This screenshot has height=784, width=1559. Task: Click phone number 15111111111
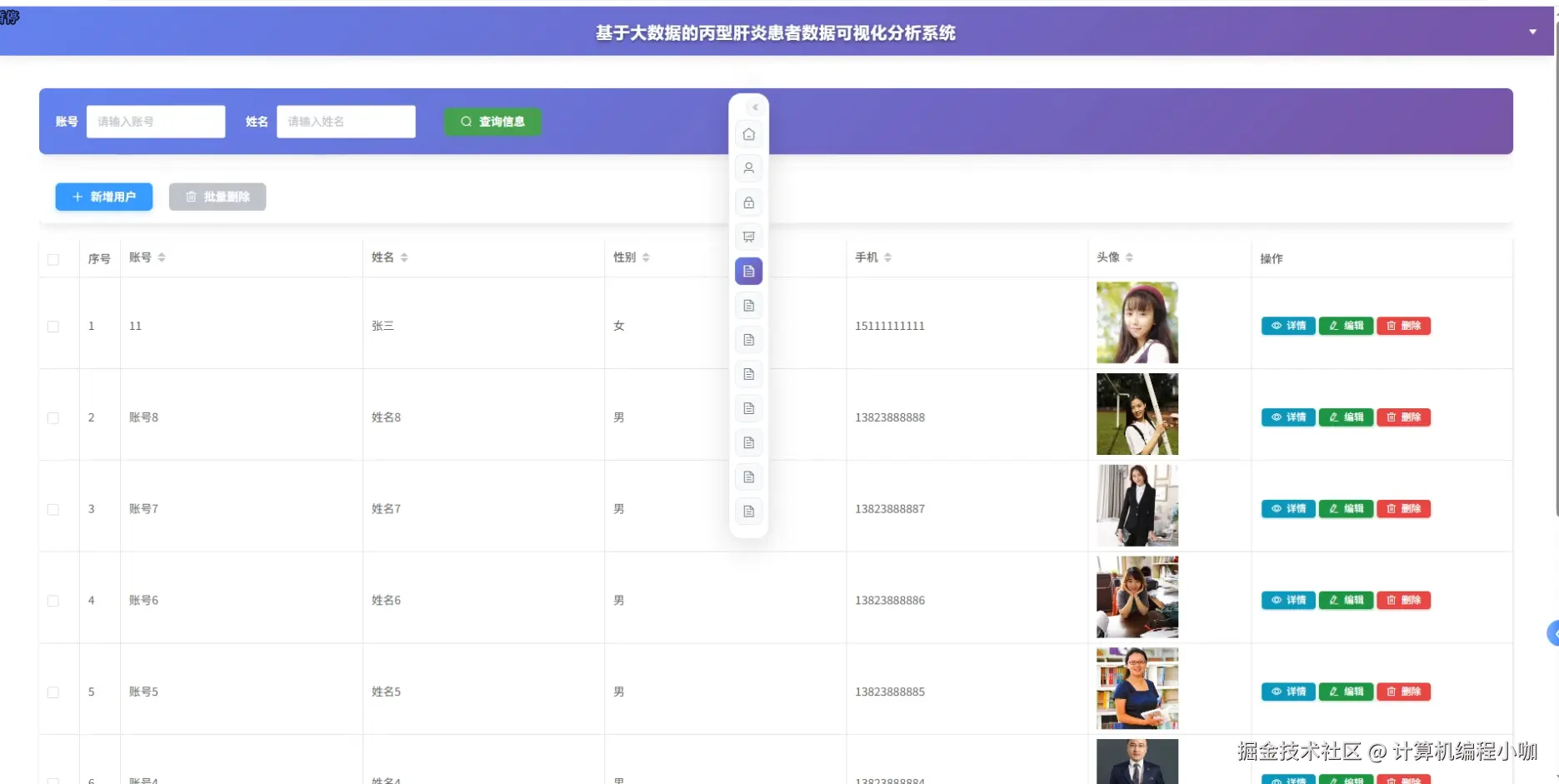[890, 327]
